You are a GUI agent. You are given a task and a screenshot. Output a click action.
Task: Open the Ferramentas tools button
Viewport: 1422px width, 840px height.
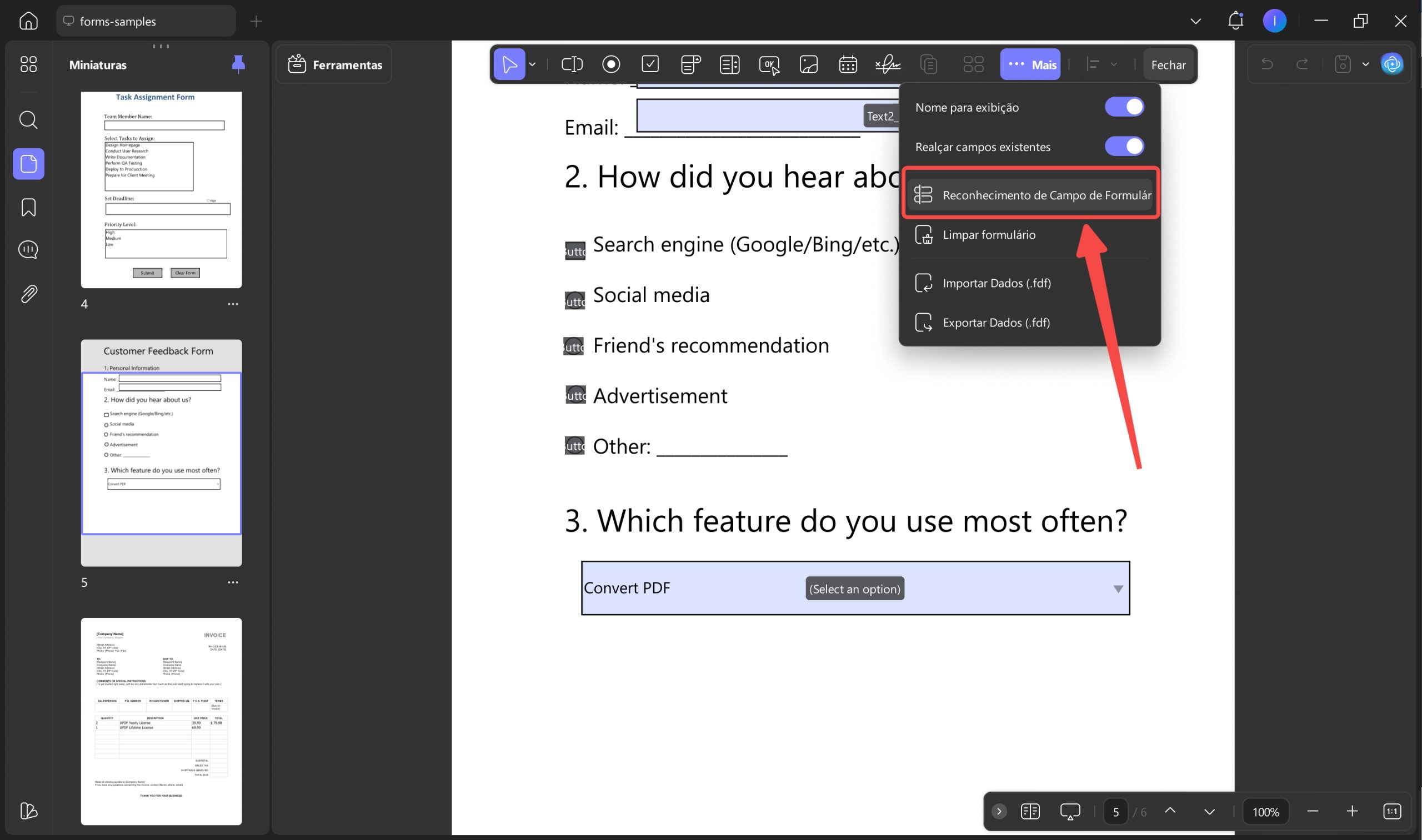coord(336,65)
